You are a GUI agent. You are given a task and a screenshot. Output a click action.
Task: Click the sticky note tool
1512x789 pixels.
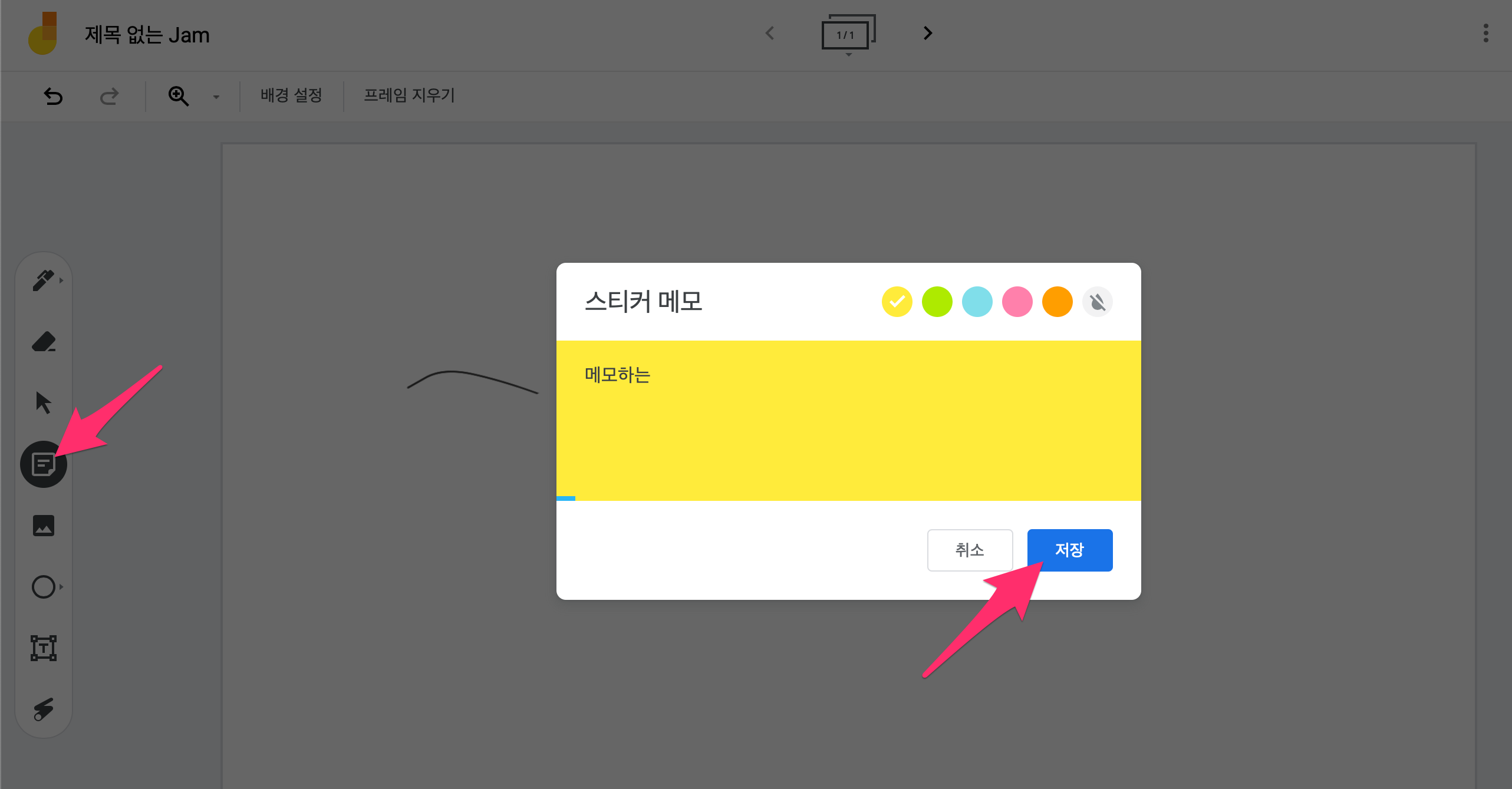click(43, 464)
